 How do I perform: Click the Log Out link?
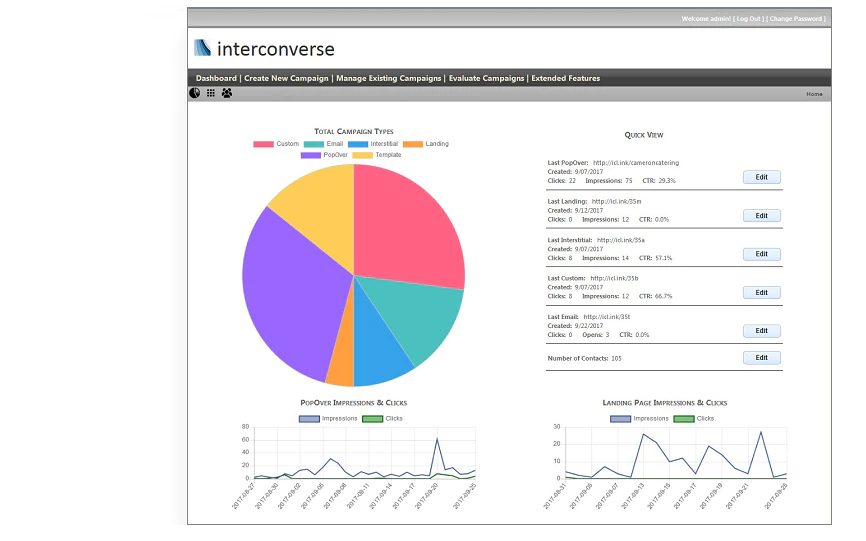[x=749, y=19]
